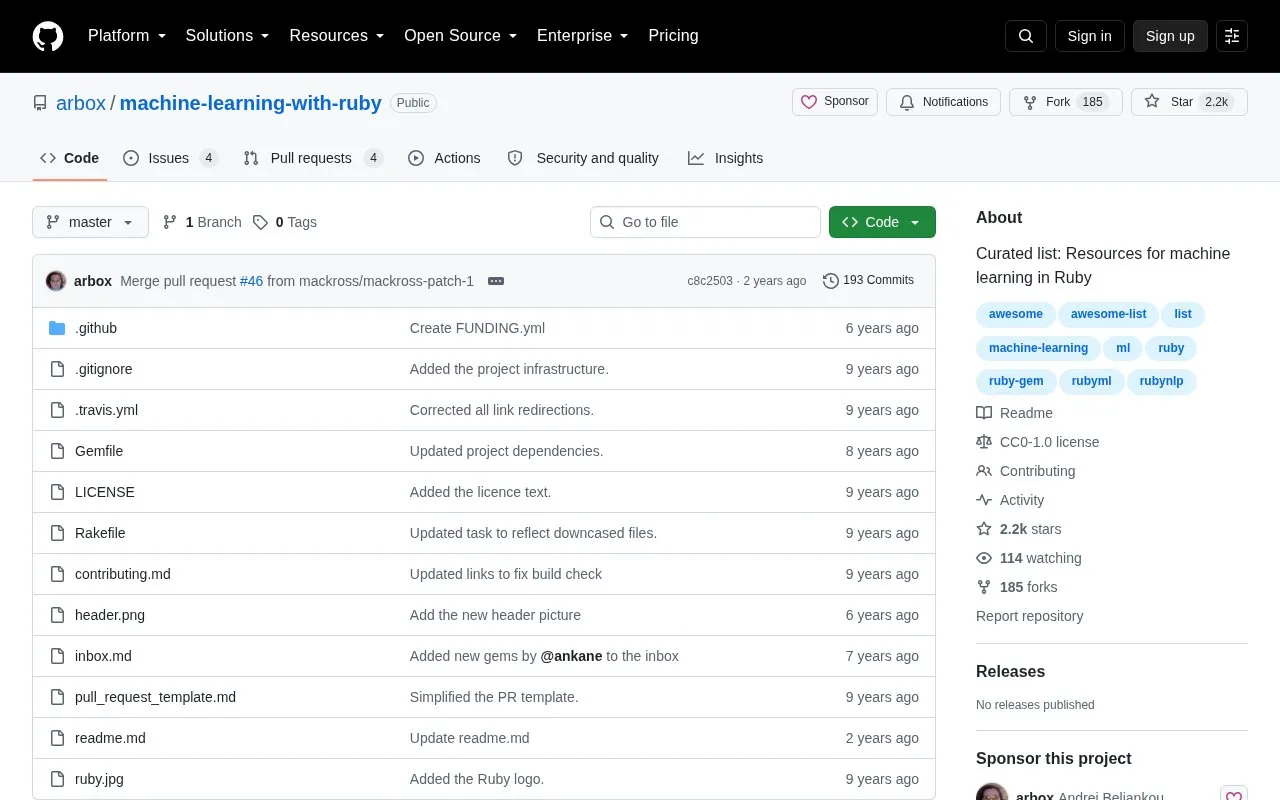The height and width of the screenshot is (800, 1280).
Task: Open the appearance settings icon in the header
Action: tap(1232, 36)
